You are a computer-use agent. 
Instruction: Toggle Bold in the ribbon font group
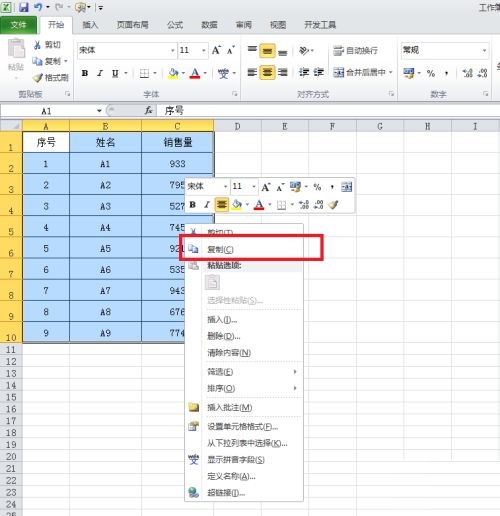coord(85,73)
